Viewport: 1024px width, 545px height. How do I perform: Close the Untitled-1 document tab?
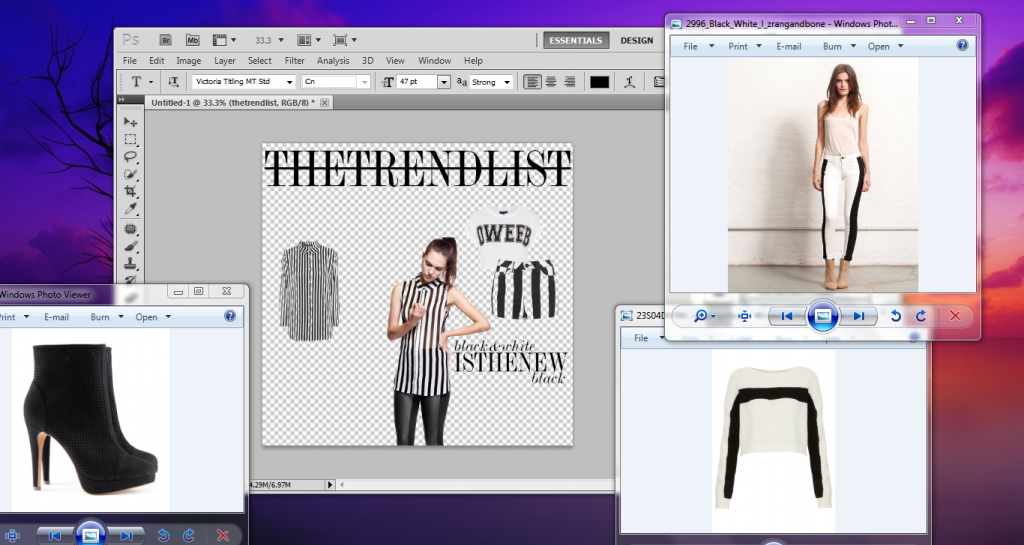point(325,102)
